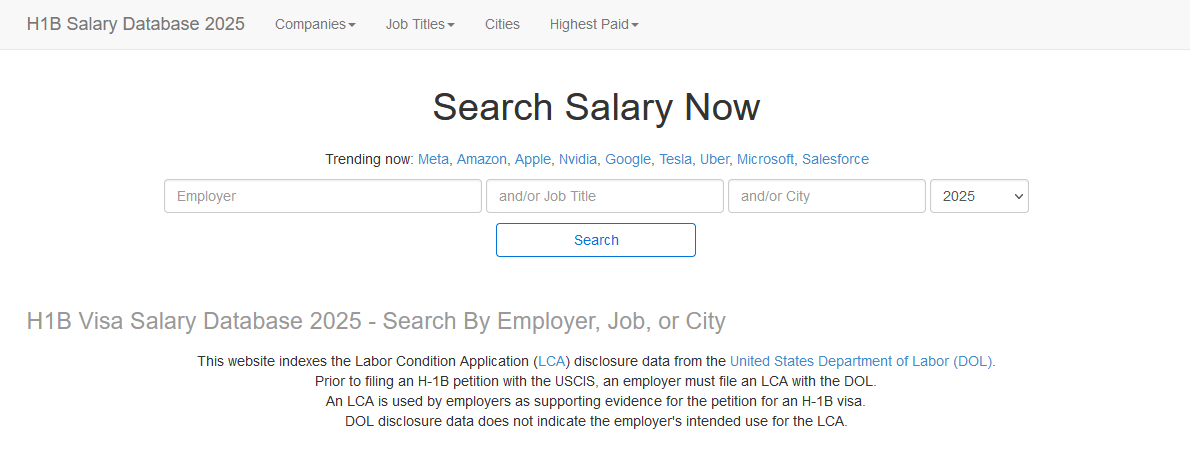Open the Companies dropdown menu
The width and height of the screenshot is (1190, 459).
point(315,24)
